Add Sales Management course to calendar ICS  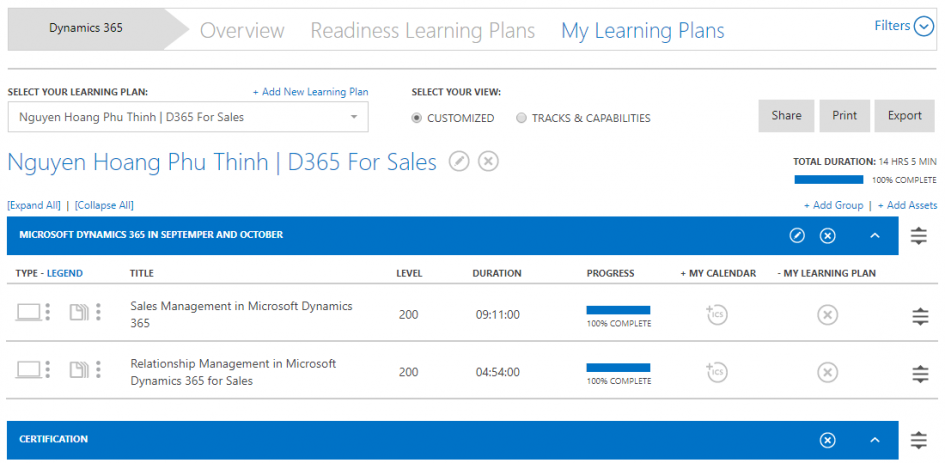click(716, 315)
